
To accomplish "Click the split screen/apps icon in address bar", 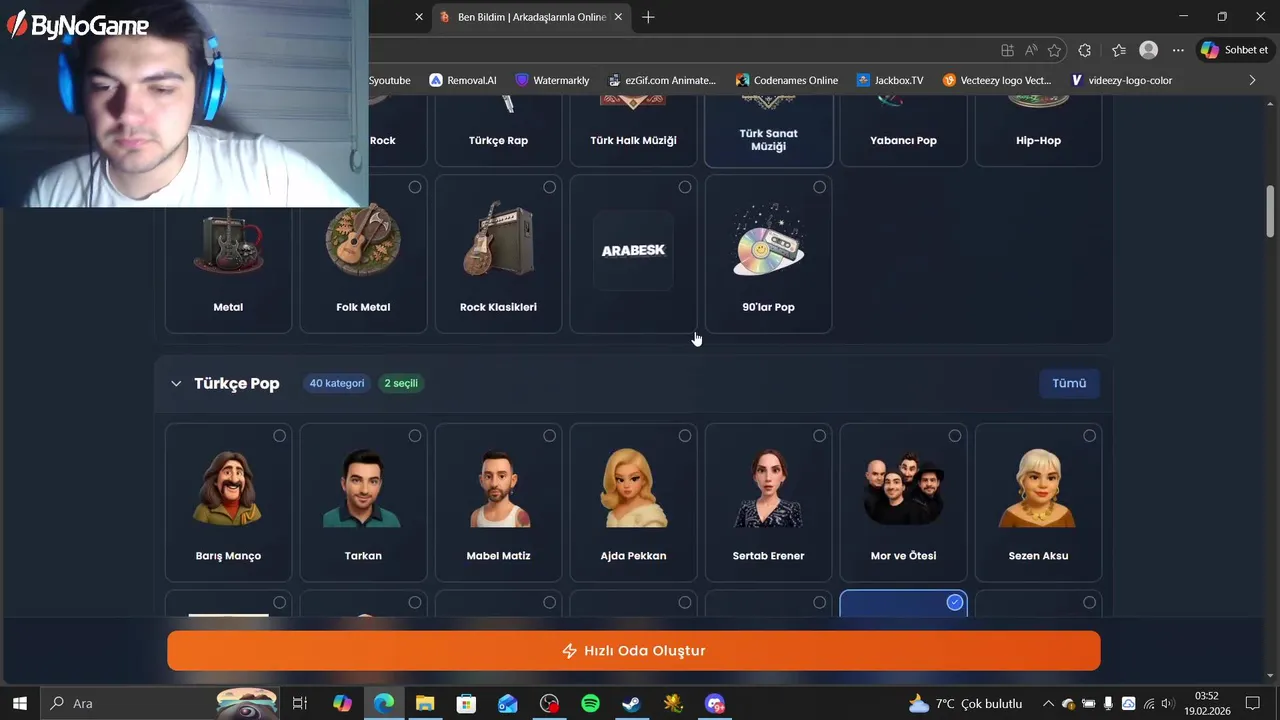I will pos(1007,50).
